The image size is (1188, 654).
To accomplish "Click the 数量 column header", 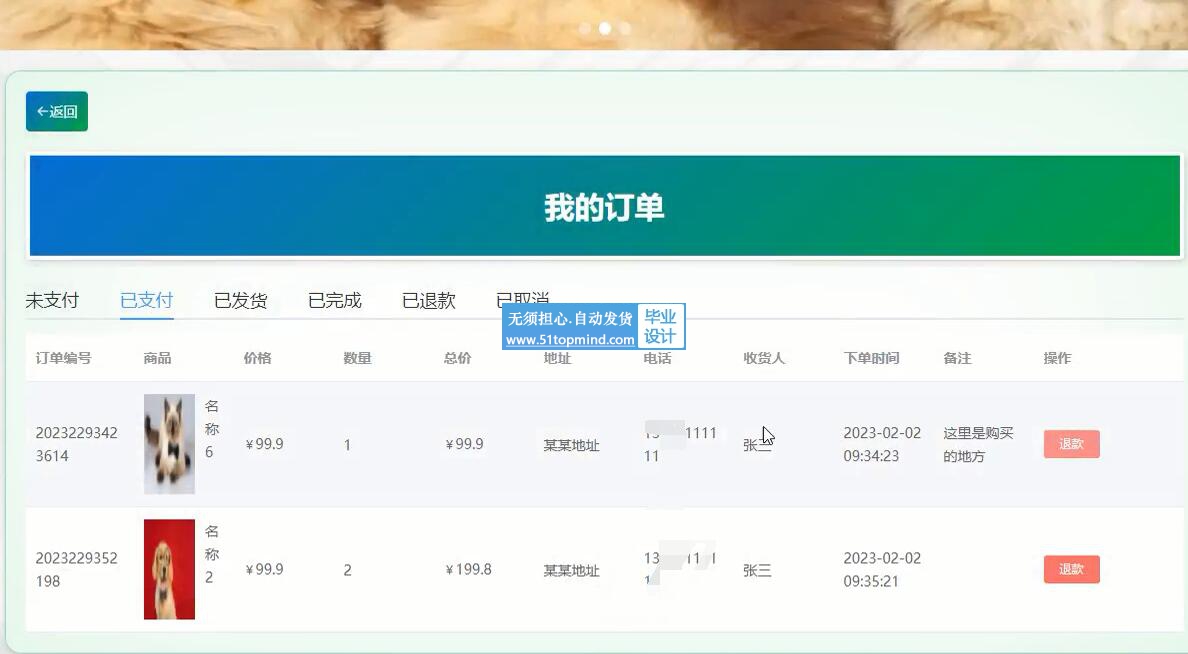I will (x=357, y=358).
